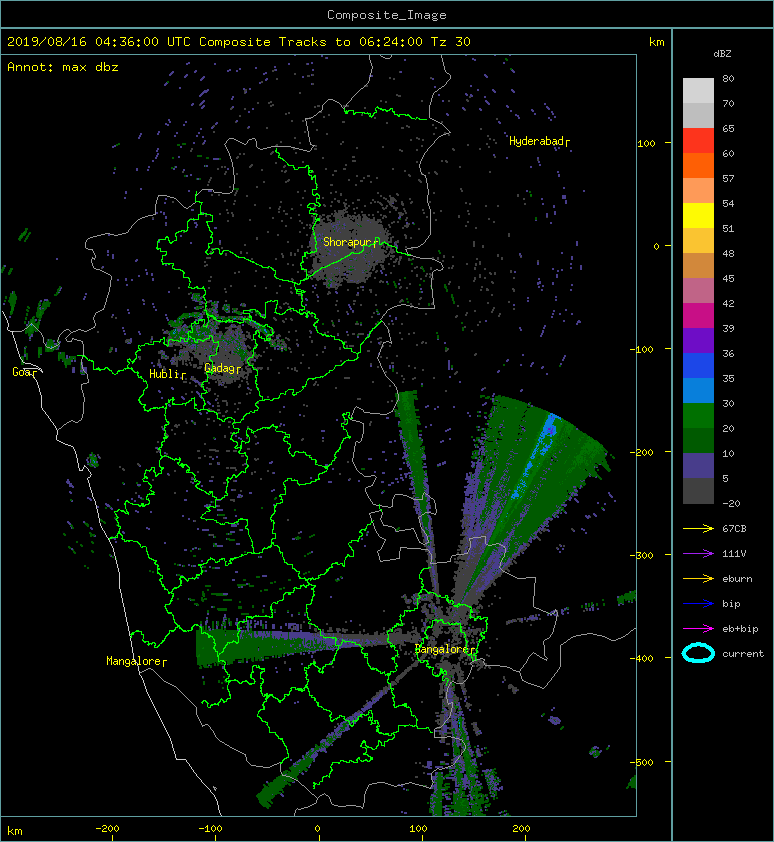Viewport: 774px width, 842px height.
Task: Click the 111V legend label
Action: pyautogui.click(x=734, y=554)
